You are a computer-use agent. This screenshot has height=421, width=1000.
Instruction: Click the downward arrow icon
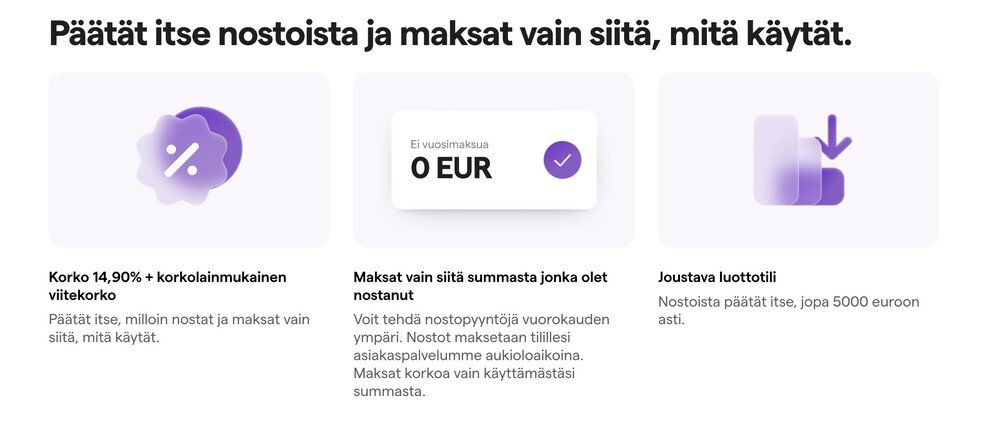click(x=832, y=136)
